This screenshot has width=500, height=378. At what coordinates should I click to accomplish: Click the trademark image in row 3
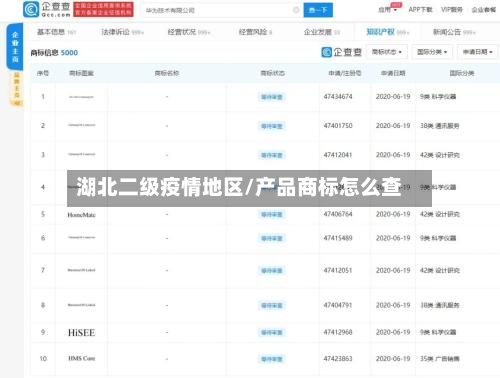tap(81, 155)
